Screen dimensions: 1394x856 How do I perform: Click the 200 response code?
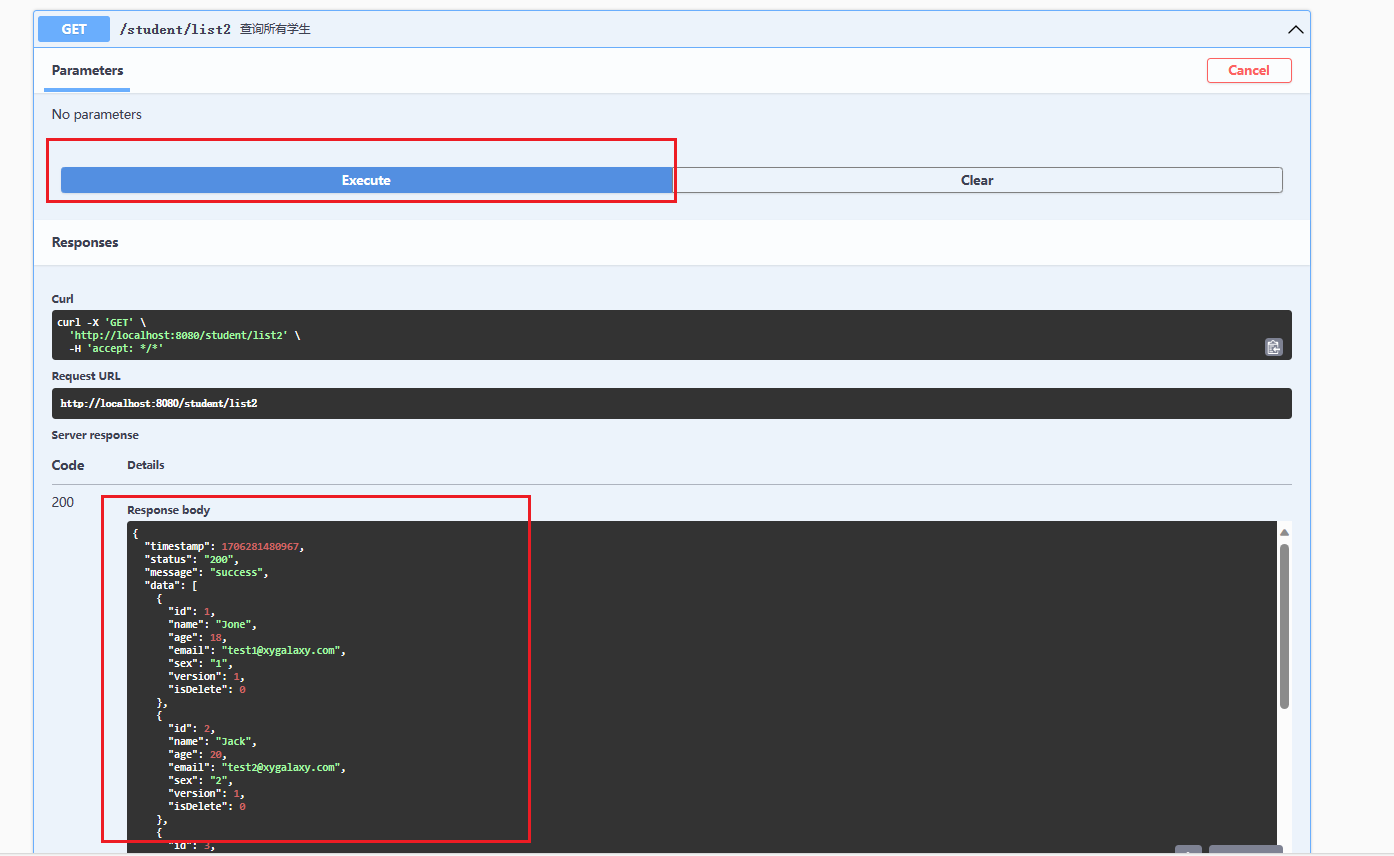[63, 502]
